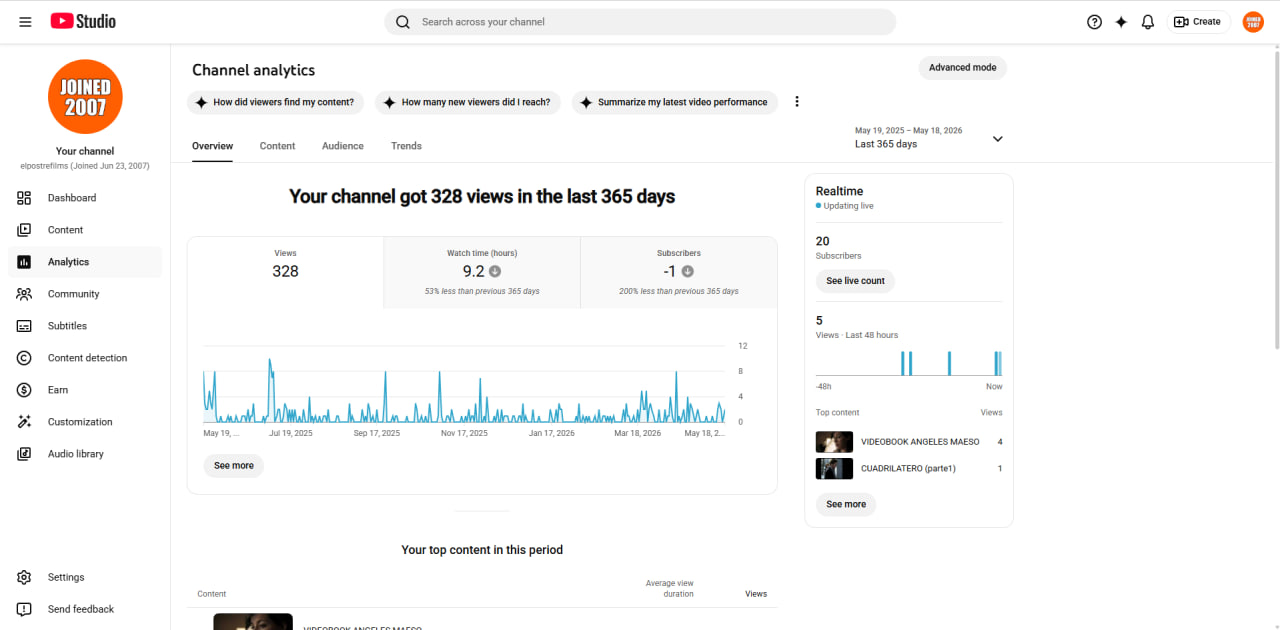
Task: Click the Watch time down arrow indicator
Action: pos(495,272)
